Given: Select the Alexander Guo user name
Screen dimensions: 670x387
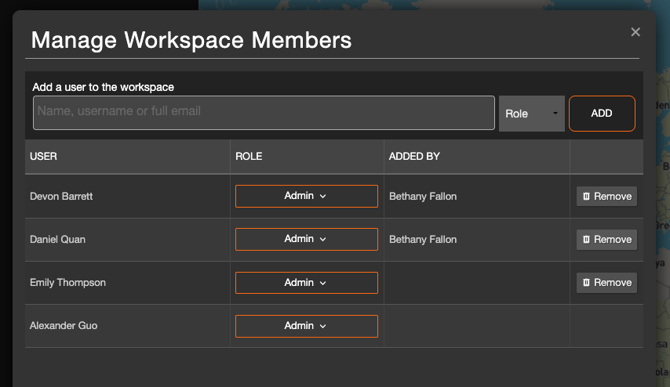Looking at the screenshot, I should click(x=64, y=325).
